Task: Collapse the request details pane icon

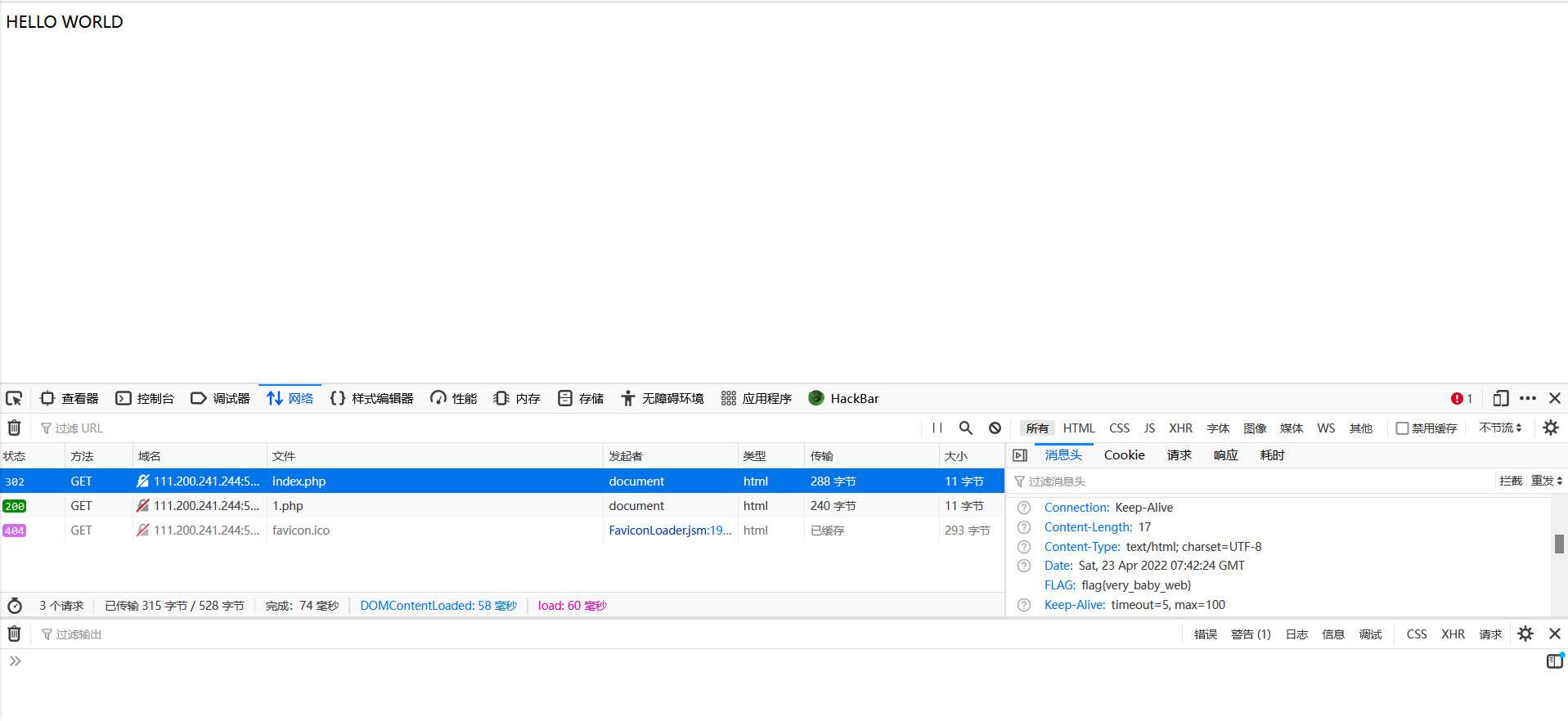Action: pos(1020,455)
